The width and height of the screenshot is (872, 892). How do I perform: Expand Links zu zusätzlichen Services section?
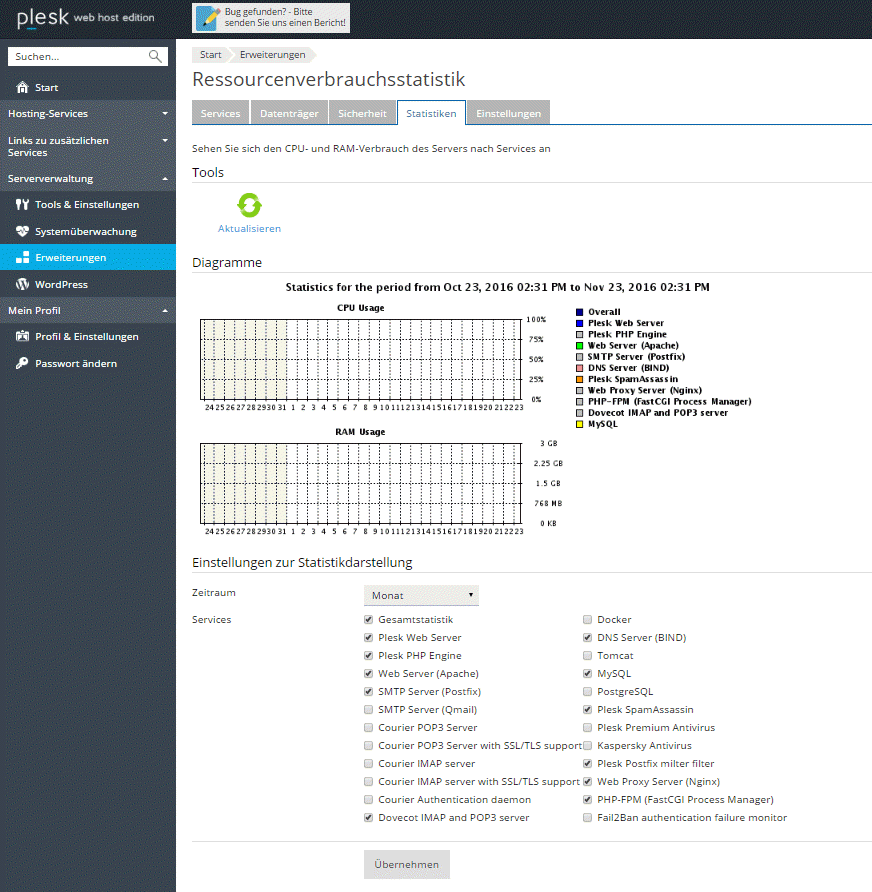pyautogui.click(x=88, y=146)
